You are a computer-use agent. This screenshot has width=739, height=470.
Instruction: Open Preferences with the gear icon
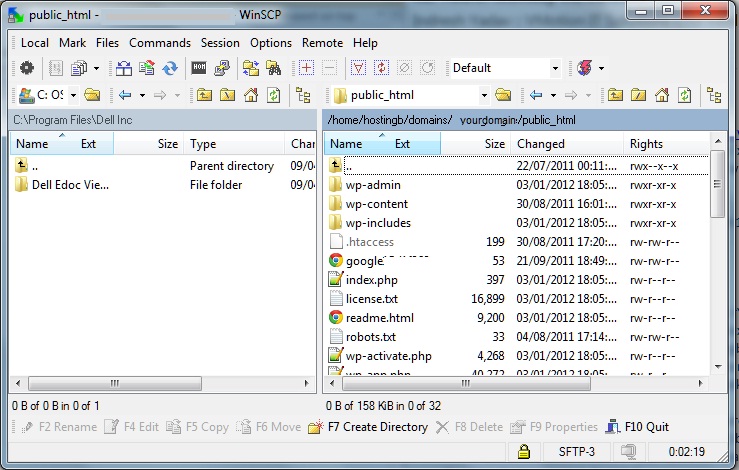point(27,68)
